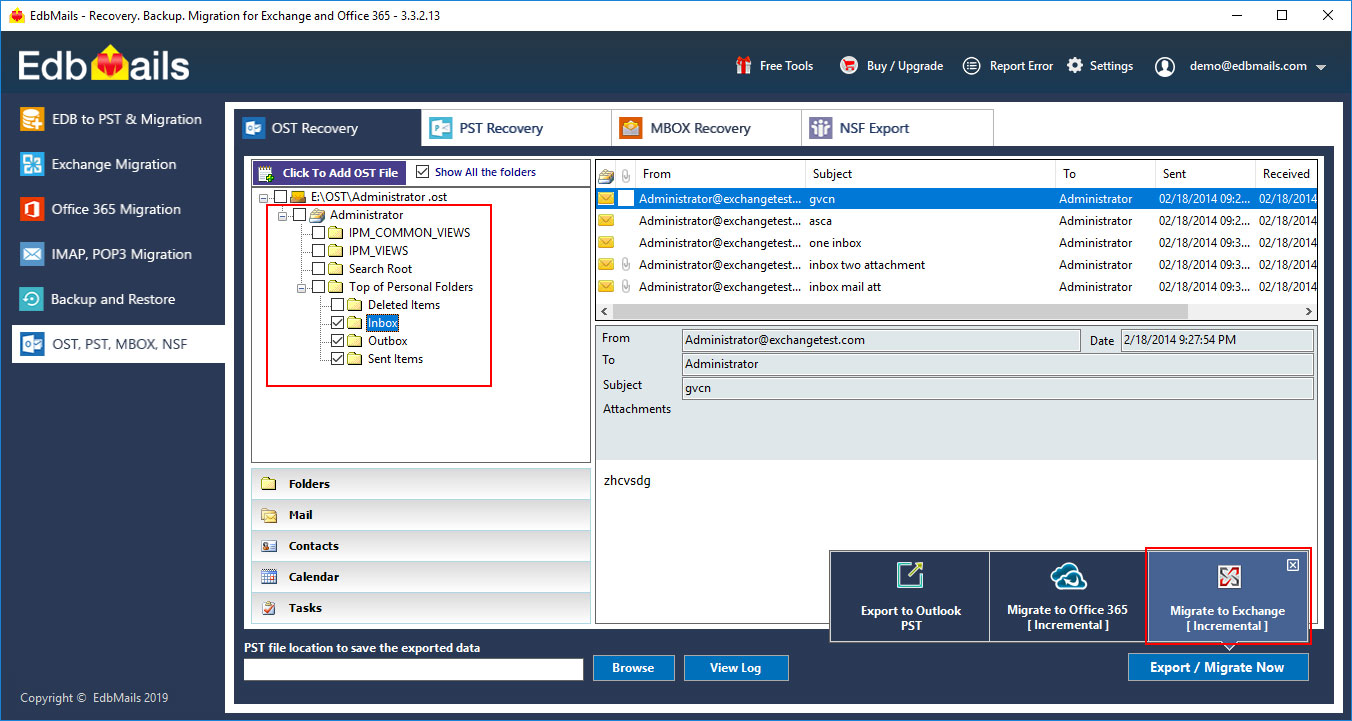Click the Migrate to Office 365 cloud icon

coord(1068,576)
